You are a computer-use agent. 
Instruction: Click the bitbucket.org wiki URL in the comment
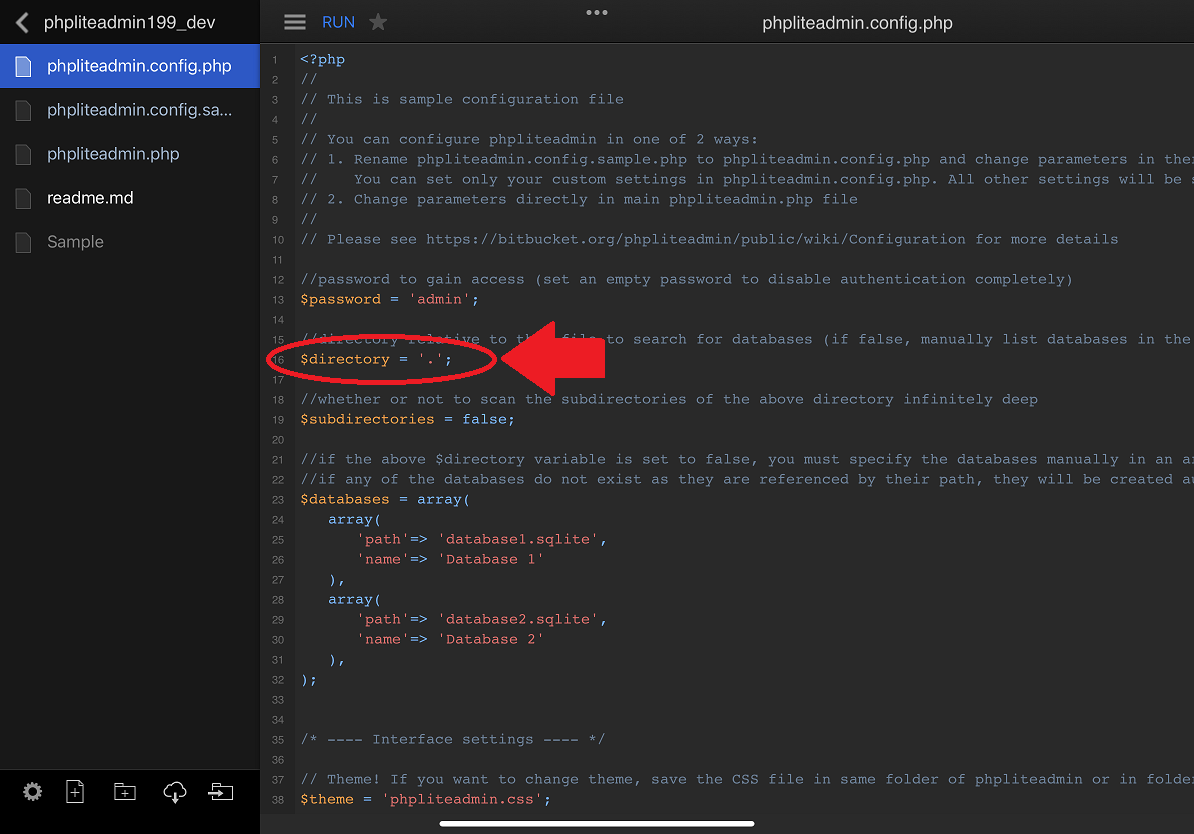tap(695, 239)
